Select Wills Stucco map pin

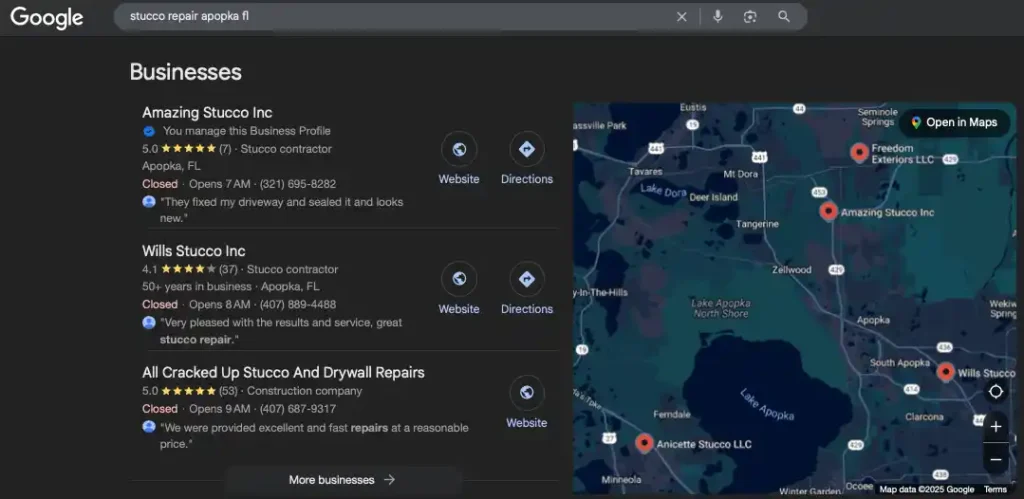coord(946,372)
